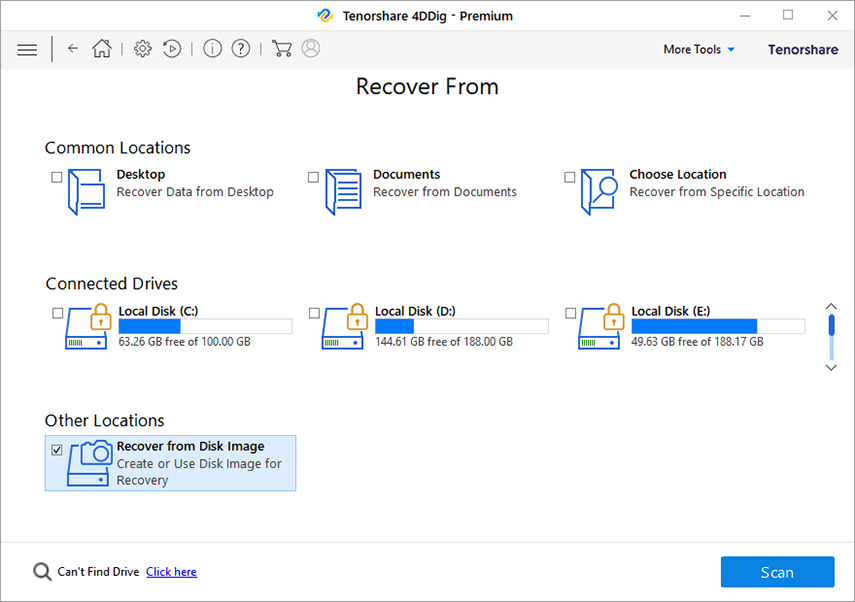Click the Connected Drives scrollbar thumb
This screenshot has height=602, width=855.
tap(831, 326)
